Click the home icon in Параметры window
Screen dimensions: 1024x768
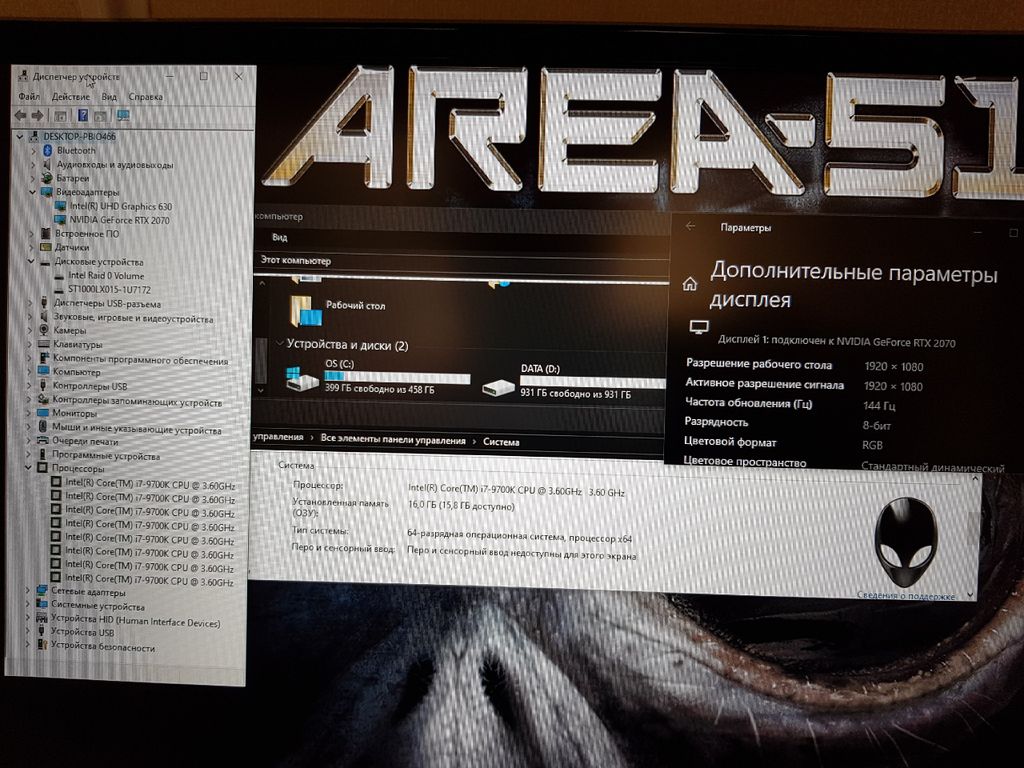click(x=690, y=283)
